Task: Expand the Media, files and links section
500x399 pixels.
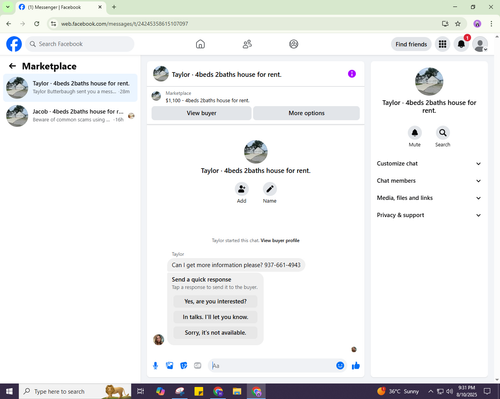Action: [429, 198]
